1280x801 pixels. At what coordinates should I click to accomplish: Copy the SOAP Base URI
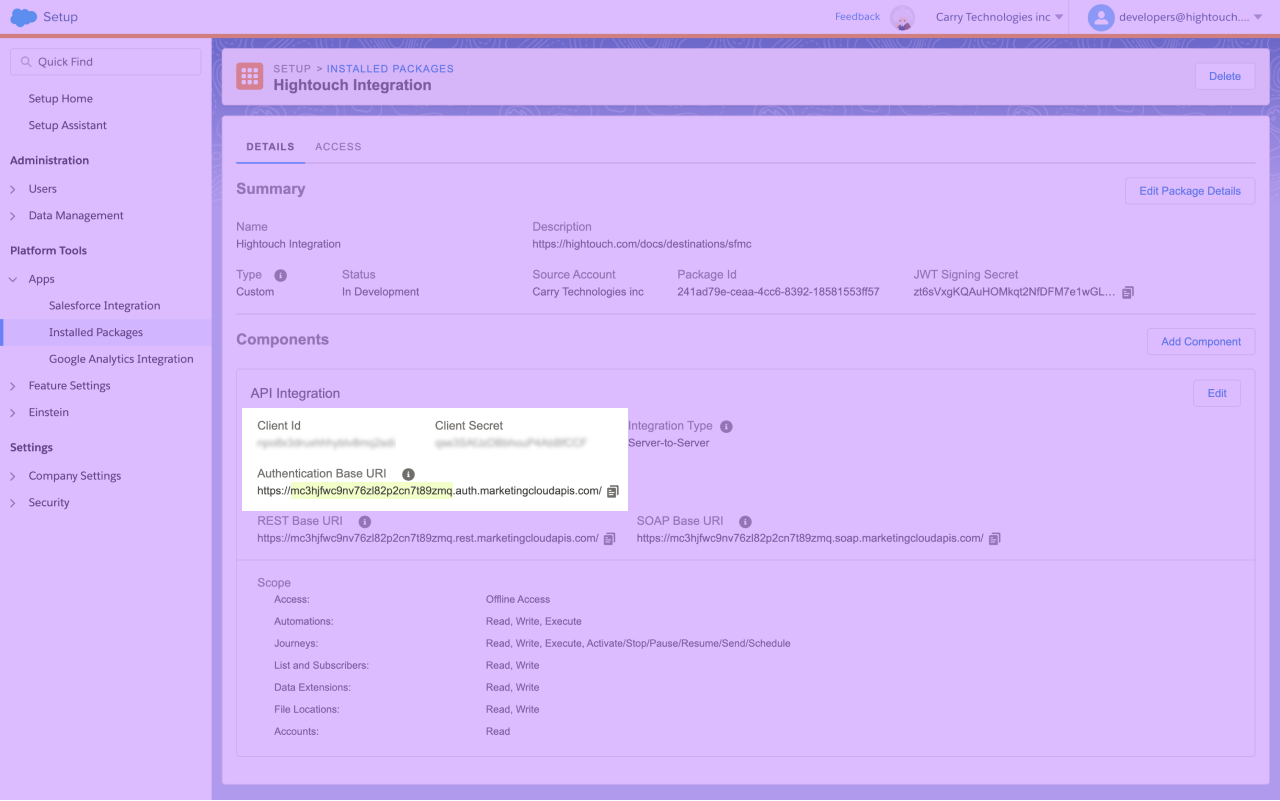(994, 538)
